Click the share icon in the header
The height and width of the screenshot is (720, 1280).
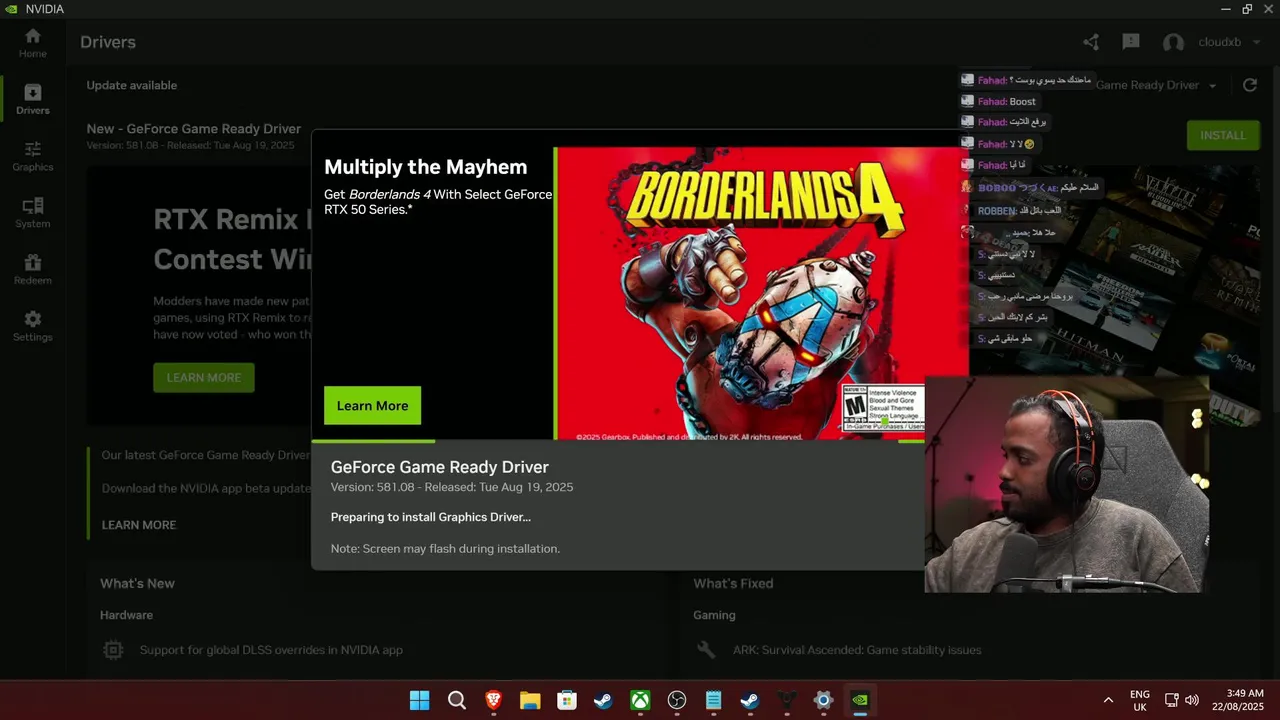(1091, 42)
